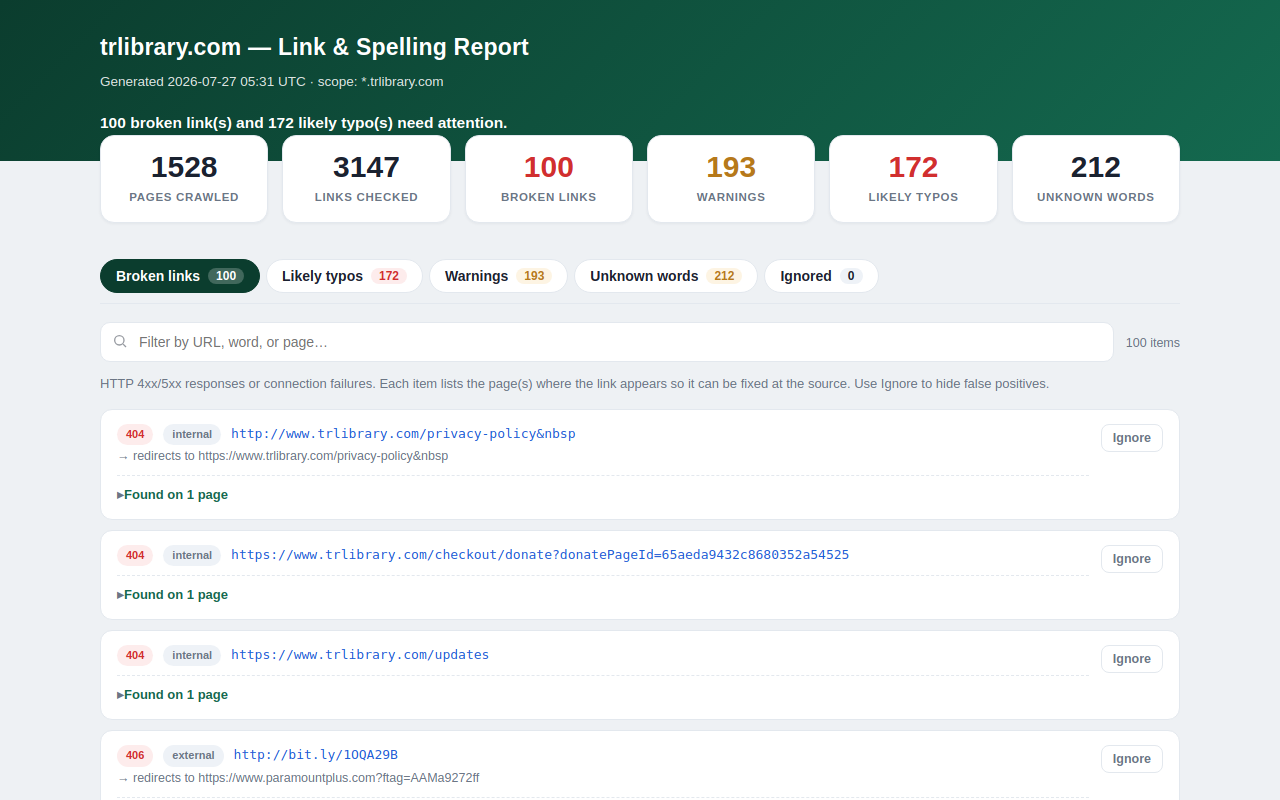Click the 172 Likely Typos summary card
Viewport: 1280px width, 800px height.
pos(913,179)
